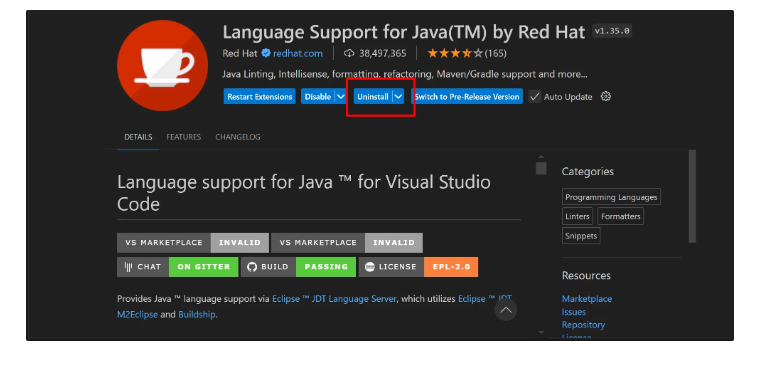Click the star rating for the extension
The height and width of the screenshot is (380, 760).
click(x=455, y=53)
